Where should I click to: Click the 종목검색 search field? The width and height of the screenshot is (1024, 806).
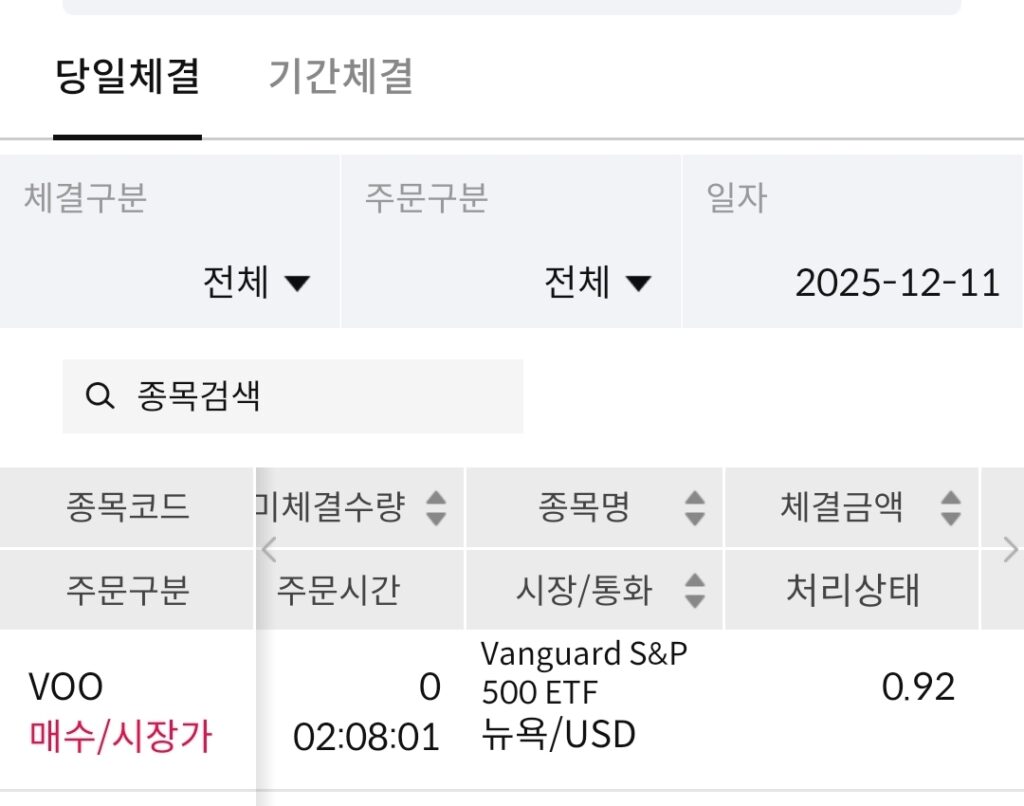310,397
